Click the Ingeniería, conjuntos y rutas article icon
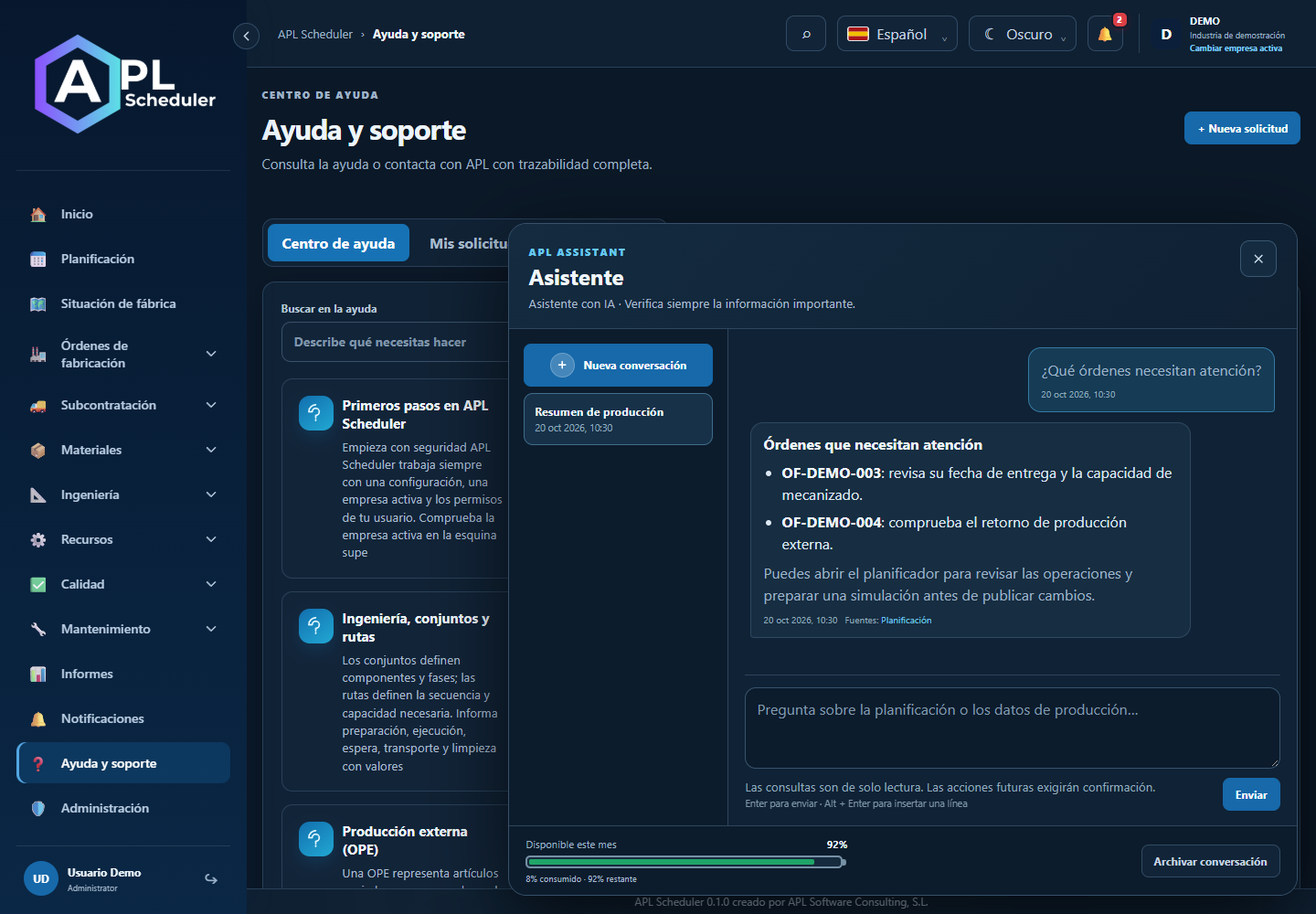Viewport: 1316px width, 914px height. pos(315,626)
